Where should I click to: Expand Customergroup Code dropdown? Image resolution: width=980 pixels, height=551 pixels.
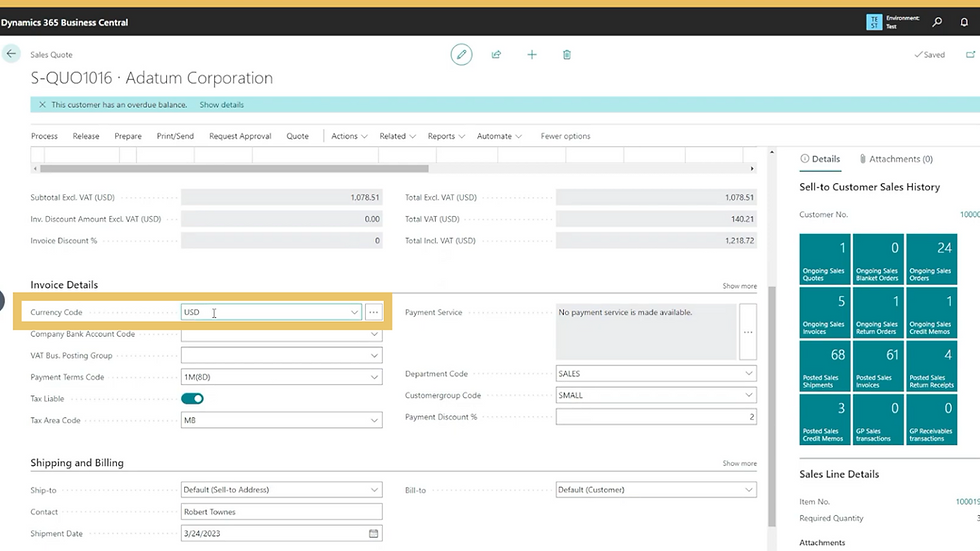coord(748,395)
